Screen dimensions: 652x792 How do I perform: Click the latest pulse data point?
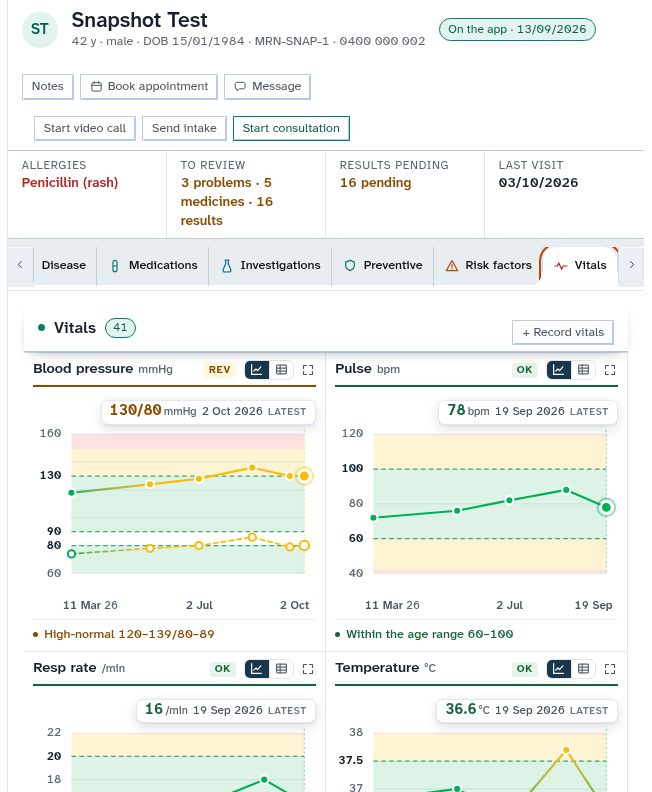click(606, 507)
